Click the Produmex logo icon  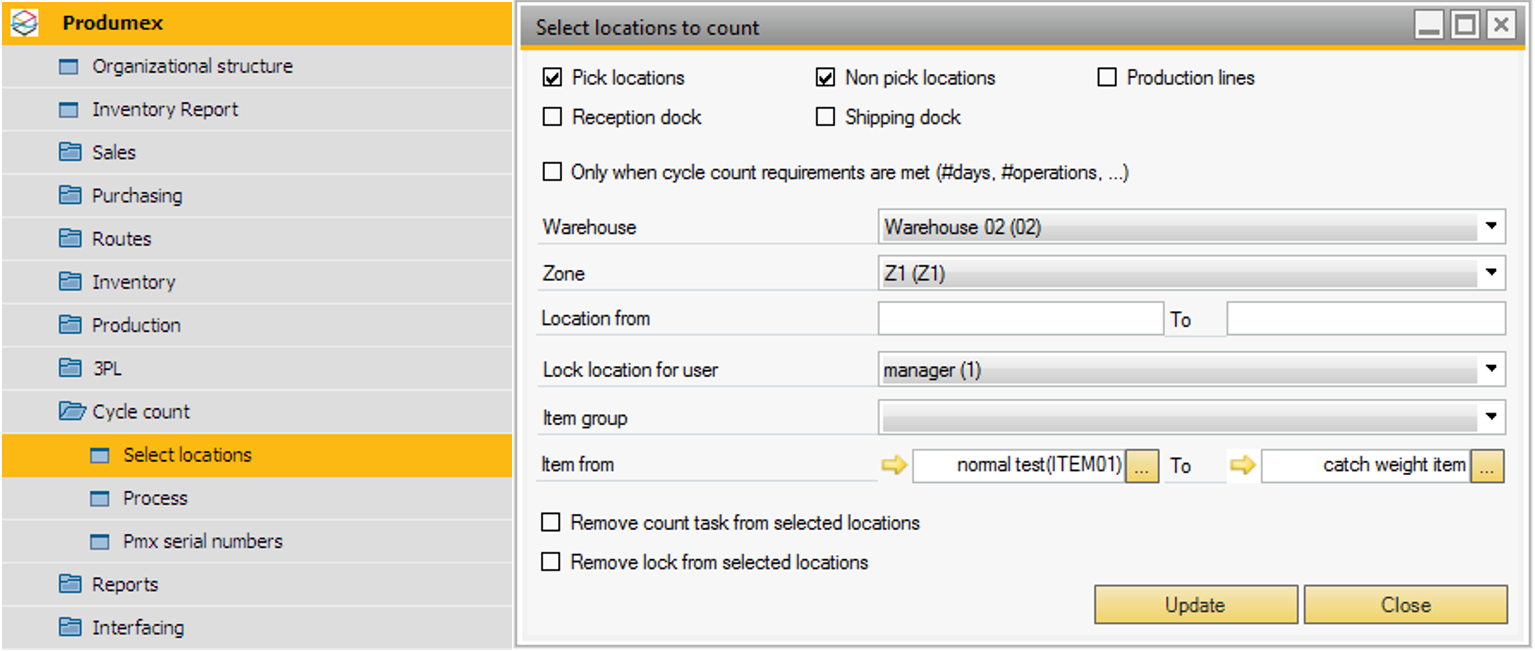click(x=25, y=23)
